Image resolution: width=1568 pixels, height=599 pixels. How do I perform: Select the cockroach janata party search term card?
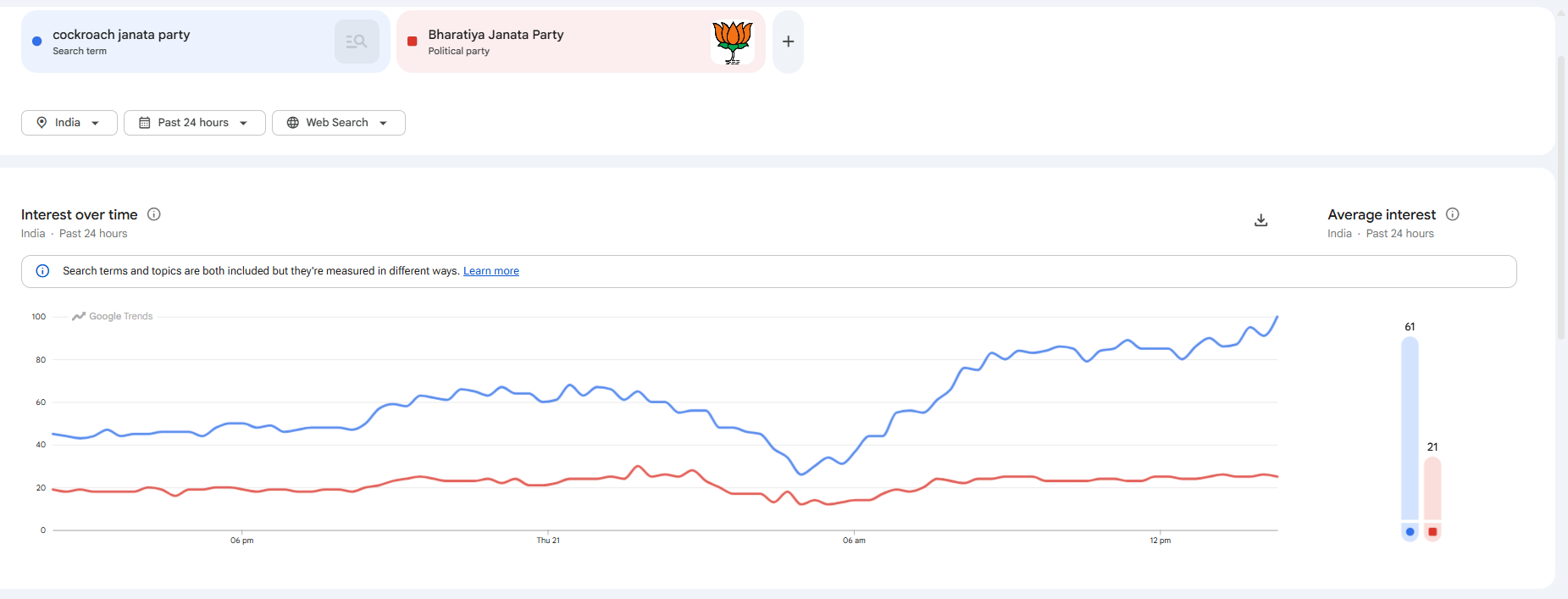tap(206, 42)
